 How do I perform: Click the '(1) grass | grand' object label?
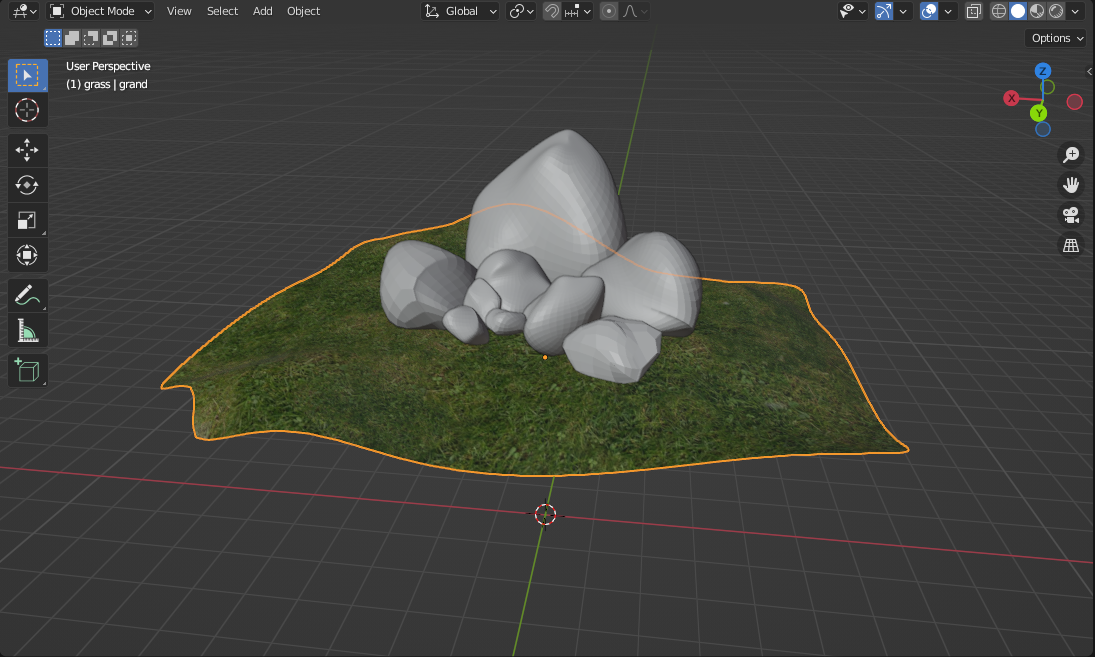click(107, 84)
